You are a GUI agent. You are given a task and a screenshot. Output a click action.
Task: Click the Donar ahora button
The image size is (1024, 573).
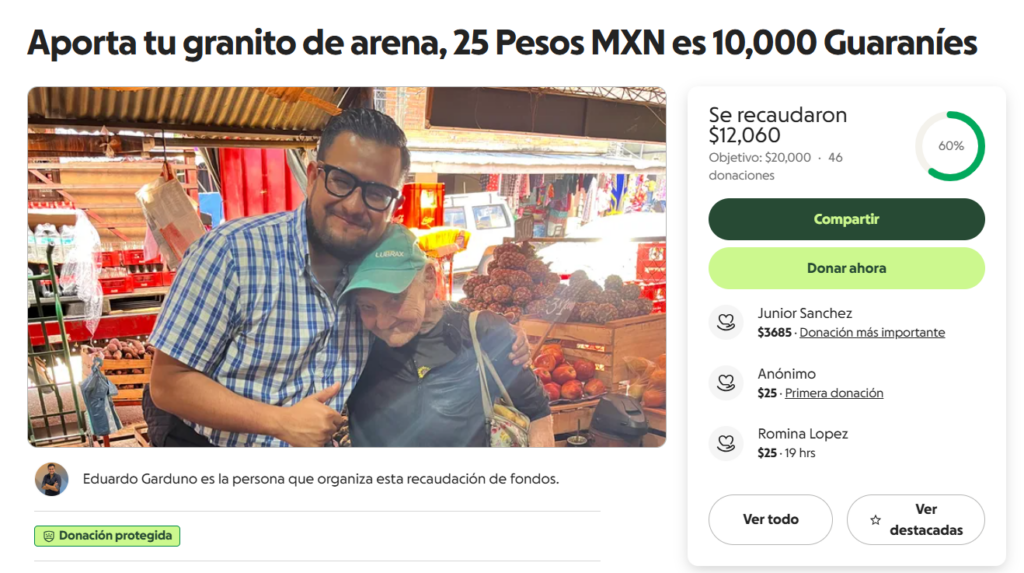click(x=846, y=269)
